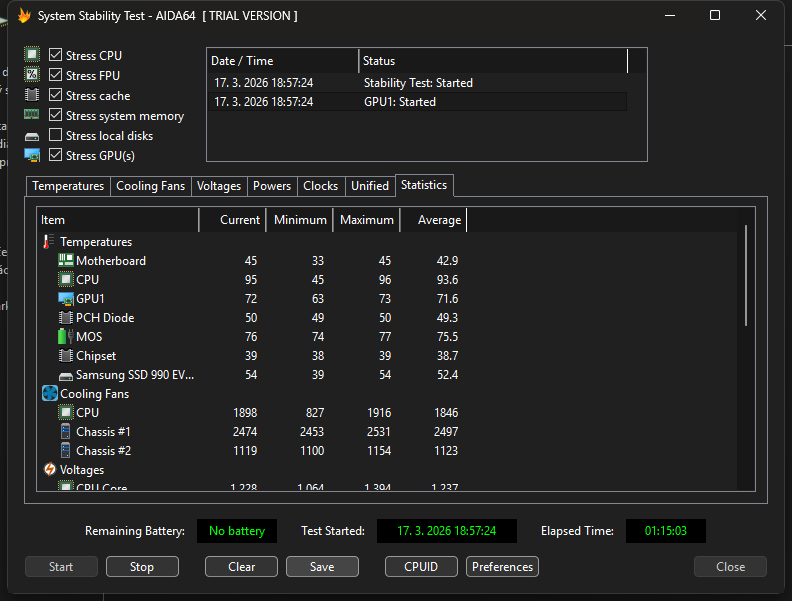Click the monitor icon beside Stress GPU(s)
Viewport: 792px width, 601px height.
click(x=32, y=156)
